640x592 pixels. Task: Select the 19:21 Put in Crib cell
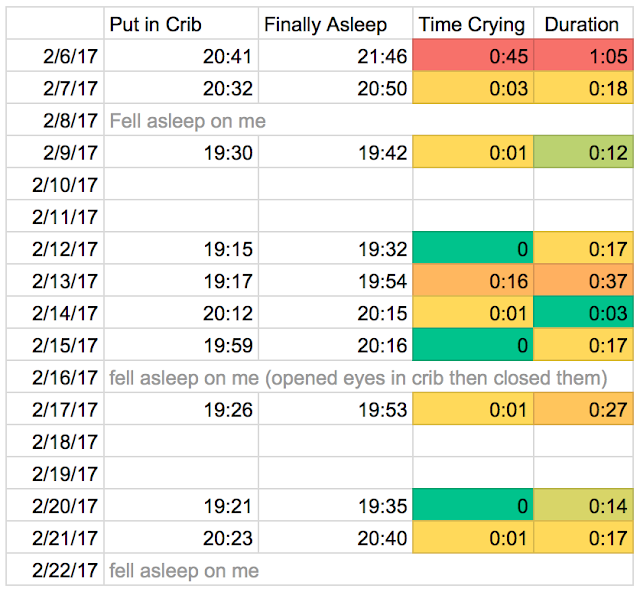(180, 507)
